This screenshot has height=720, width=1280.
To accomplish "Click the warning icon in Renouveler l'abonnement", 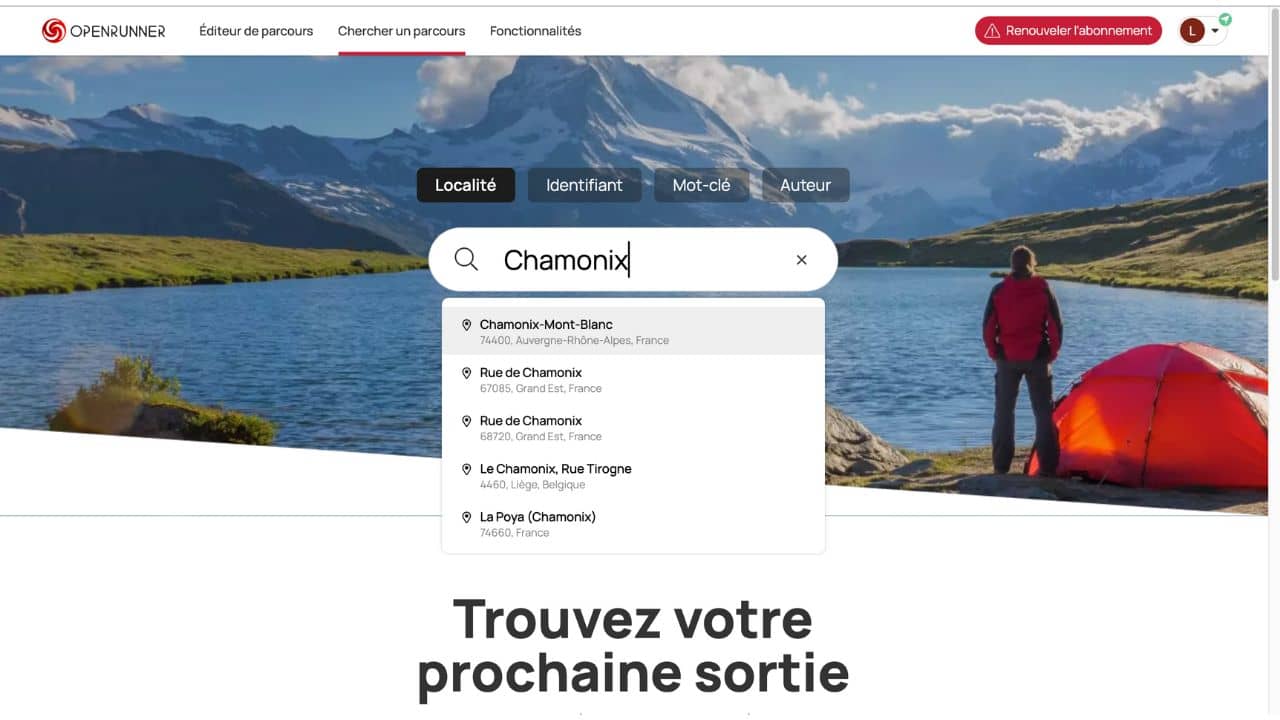I will coord(992,31).
